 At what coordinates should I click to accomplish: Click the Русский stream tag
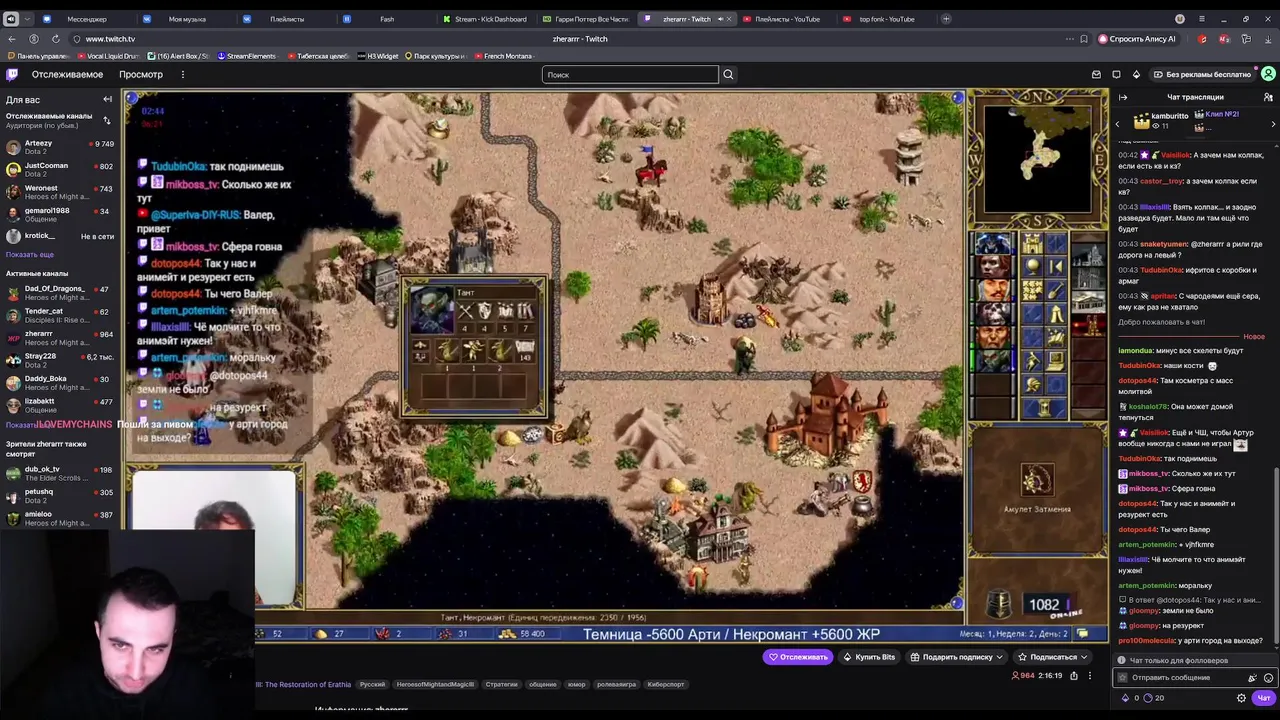click(x=372, y=685)
